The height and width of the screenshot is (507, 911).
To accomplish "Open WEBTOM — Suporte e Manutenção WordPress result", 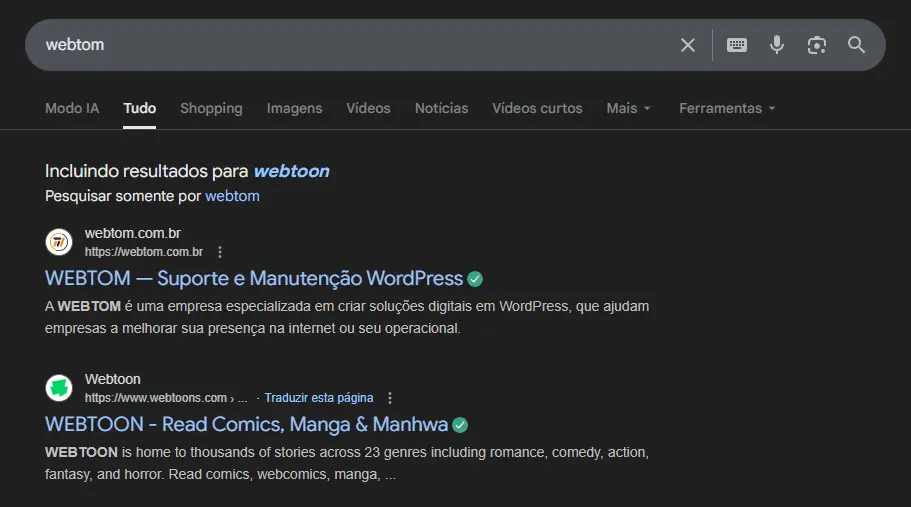I will (x=254, y=279).
